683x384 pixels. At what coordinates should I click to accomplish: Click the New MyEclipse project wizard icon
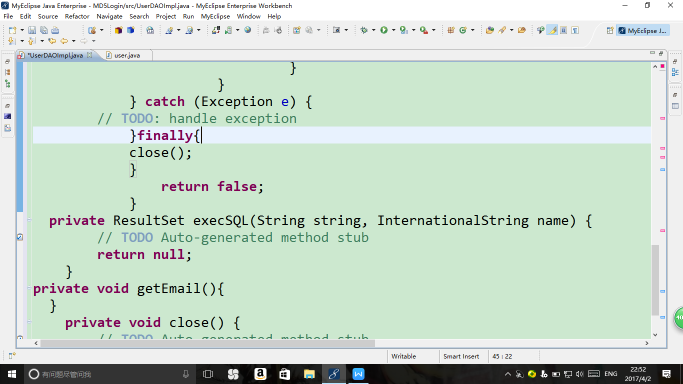click(92, 30)
